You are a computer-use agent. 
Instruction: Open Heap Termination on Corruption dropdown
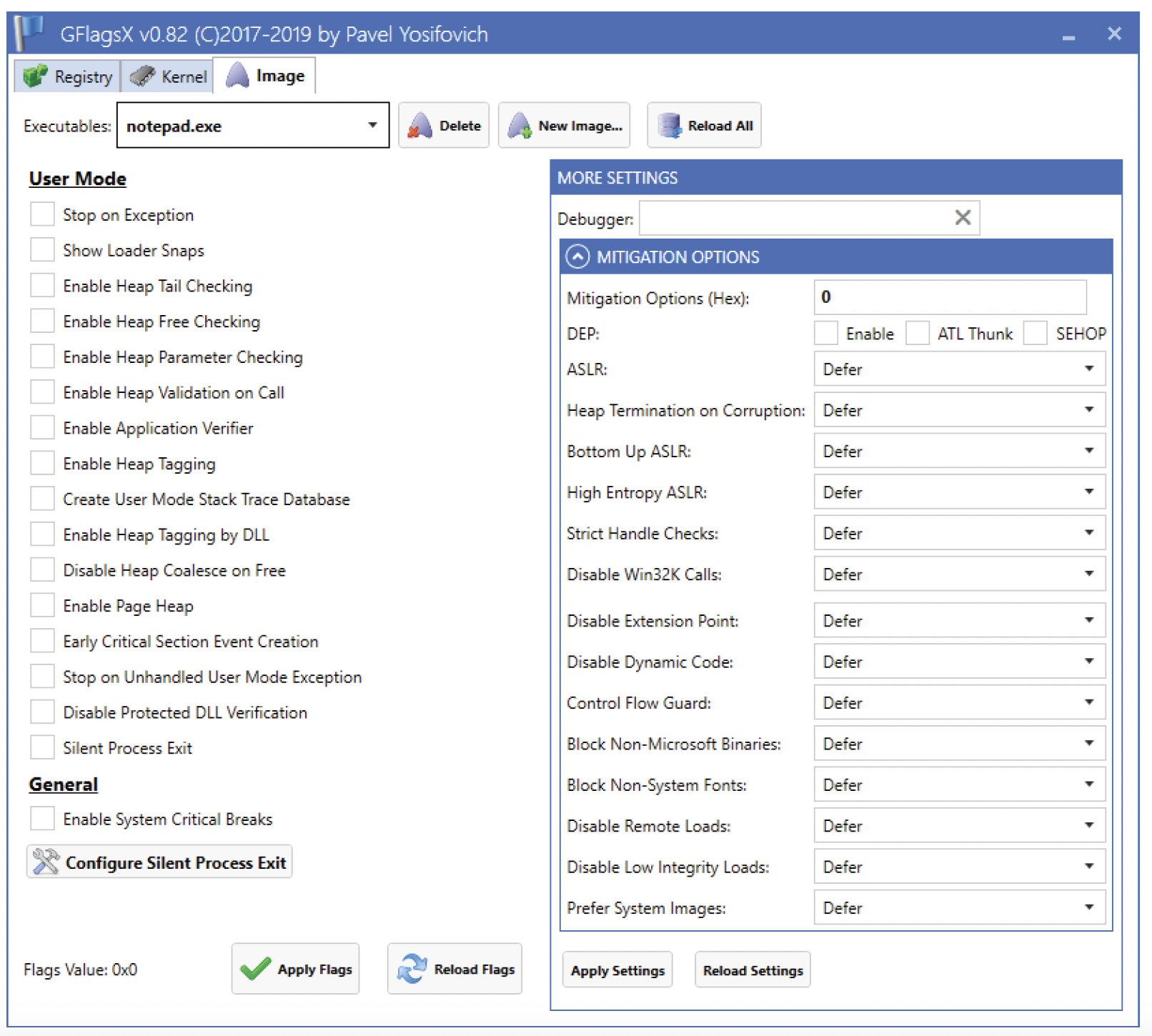(960, 409)
